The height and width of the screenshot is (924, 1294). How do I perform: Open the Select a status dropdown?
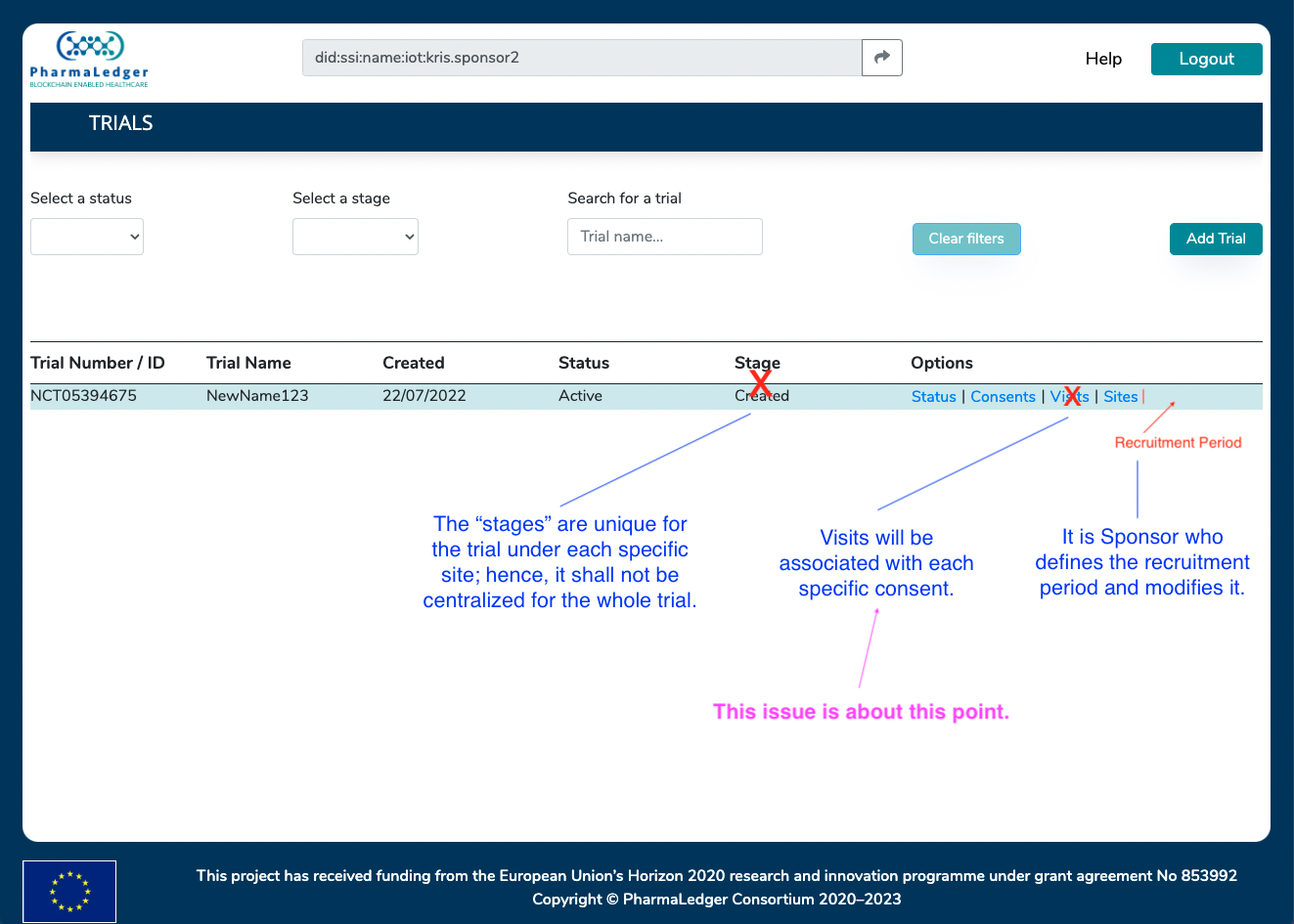86,236
